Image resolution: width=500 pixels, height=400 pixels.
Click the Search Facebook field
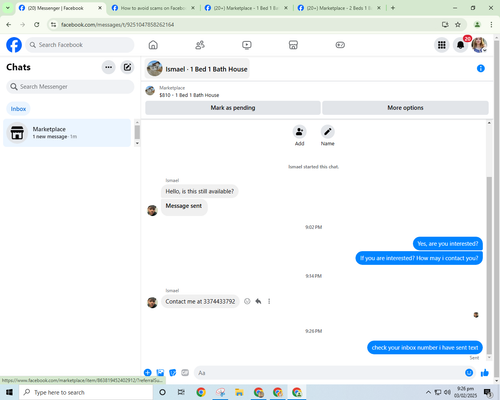coord(80,45)
